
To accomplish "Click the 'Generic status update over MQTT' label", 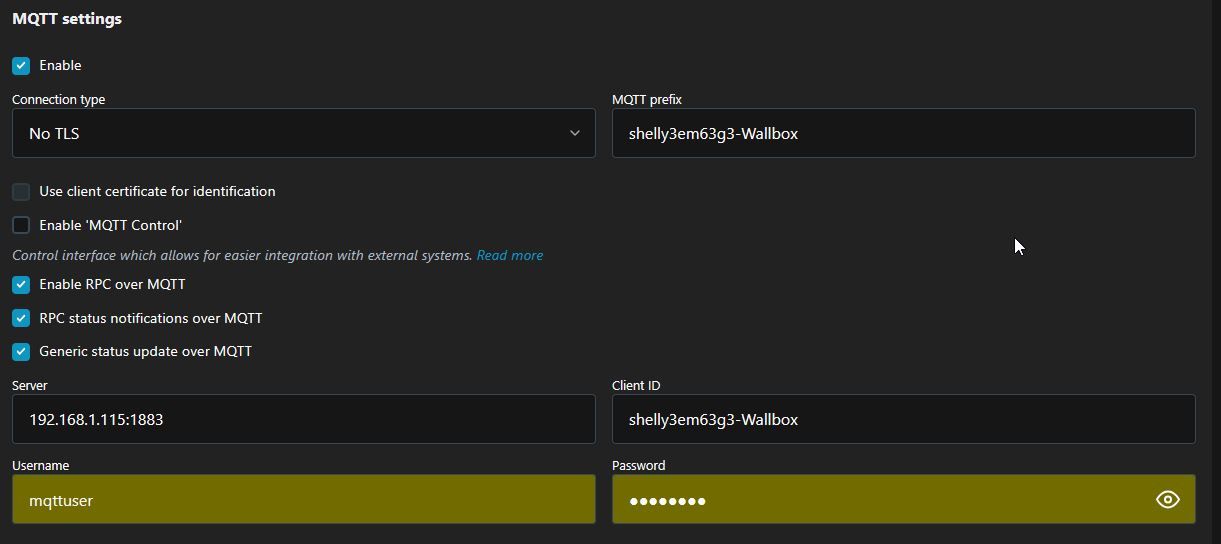I will [x=145, y=352].
